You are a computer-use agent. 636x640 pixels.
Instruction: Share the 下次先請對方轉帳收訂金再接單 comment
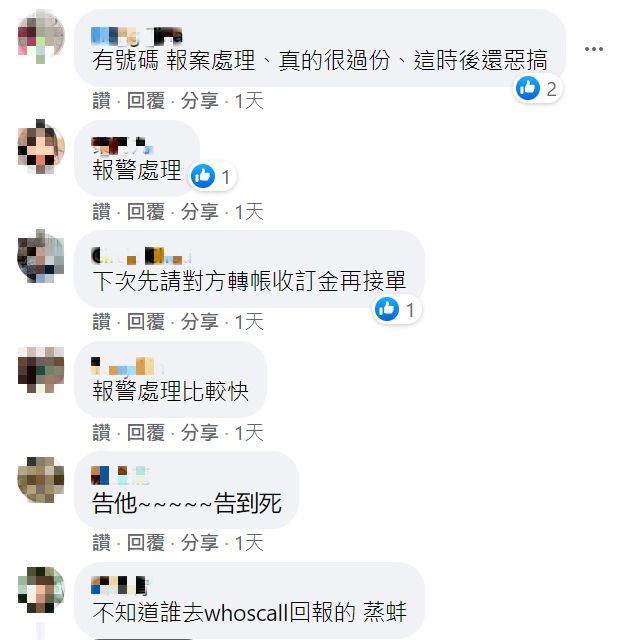tap(199, 322)
